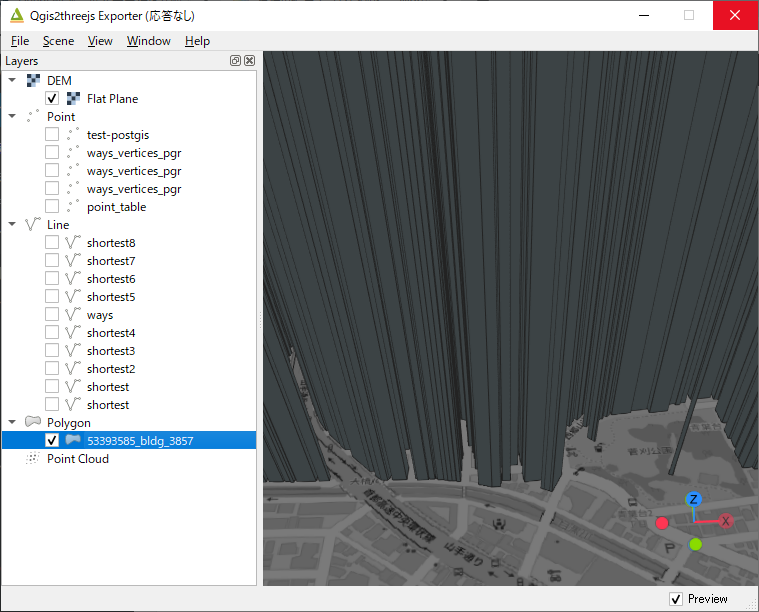Open the Scene menu
759x612 pixels.
58,41
